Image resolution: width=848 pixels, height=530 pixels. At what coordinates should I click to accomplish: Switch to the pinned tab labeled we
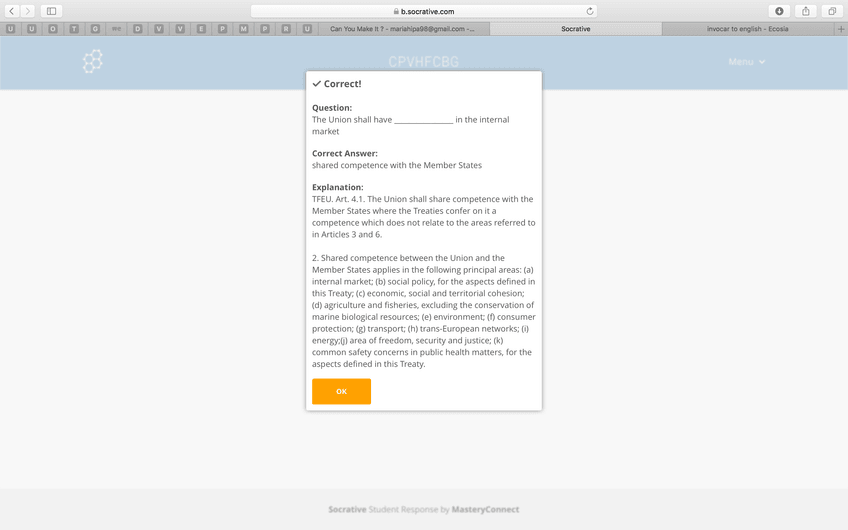click(116, 29)
